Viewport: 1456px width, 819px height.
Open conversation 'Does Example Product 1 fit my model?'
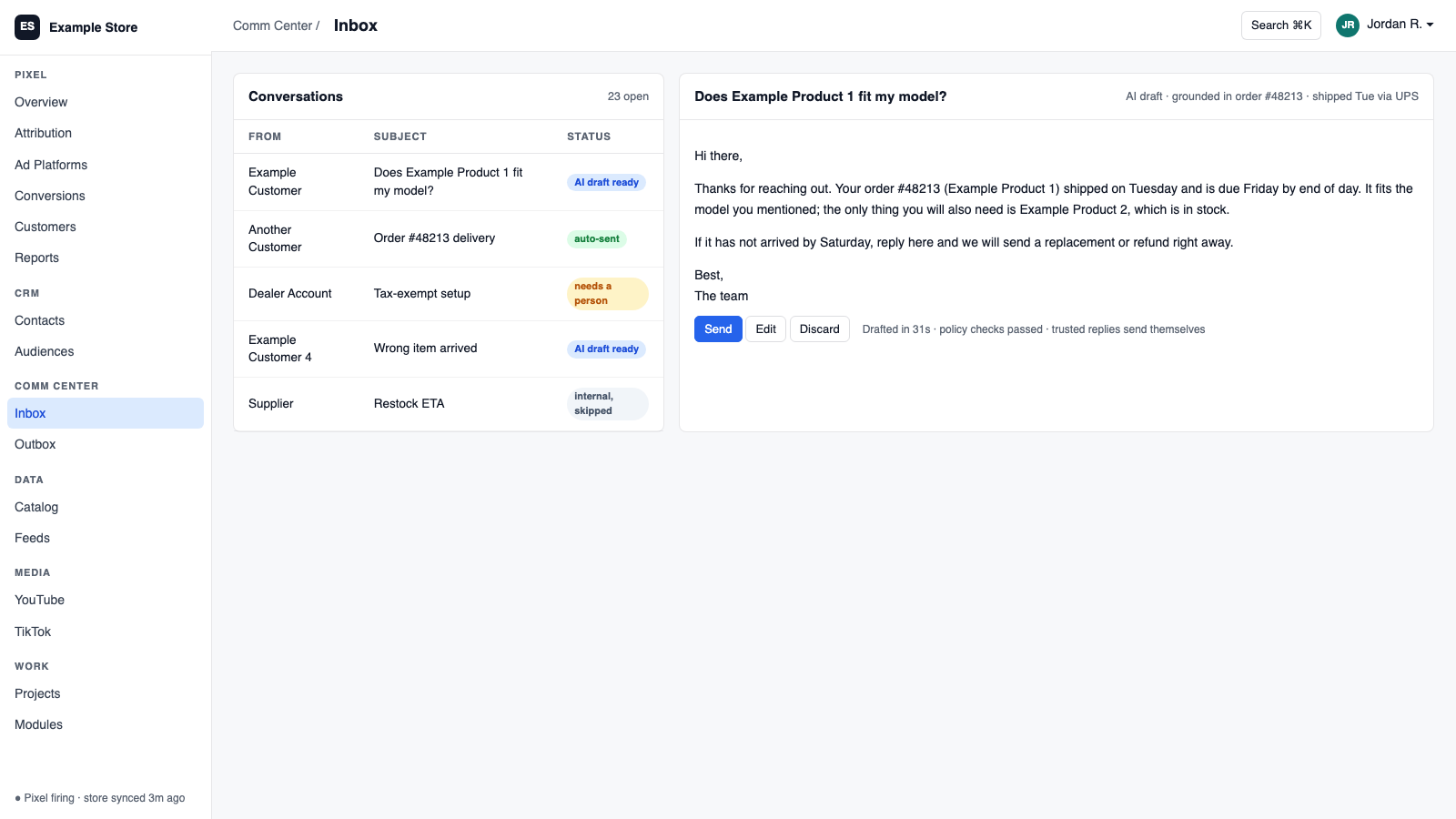(449, 182)
